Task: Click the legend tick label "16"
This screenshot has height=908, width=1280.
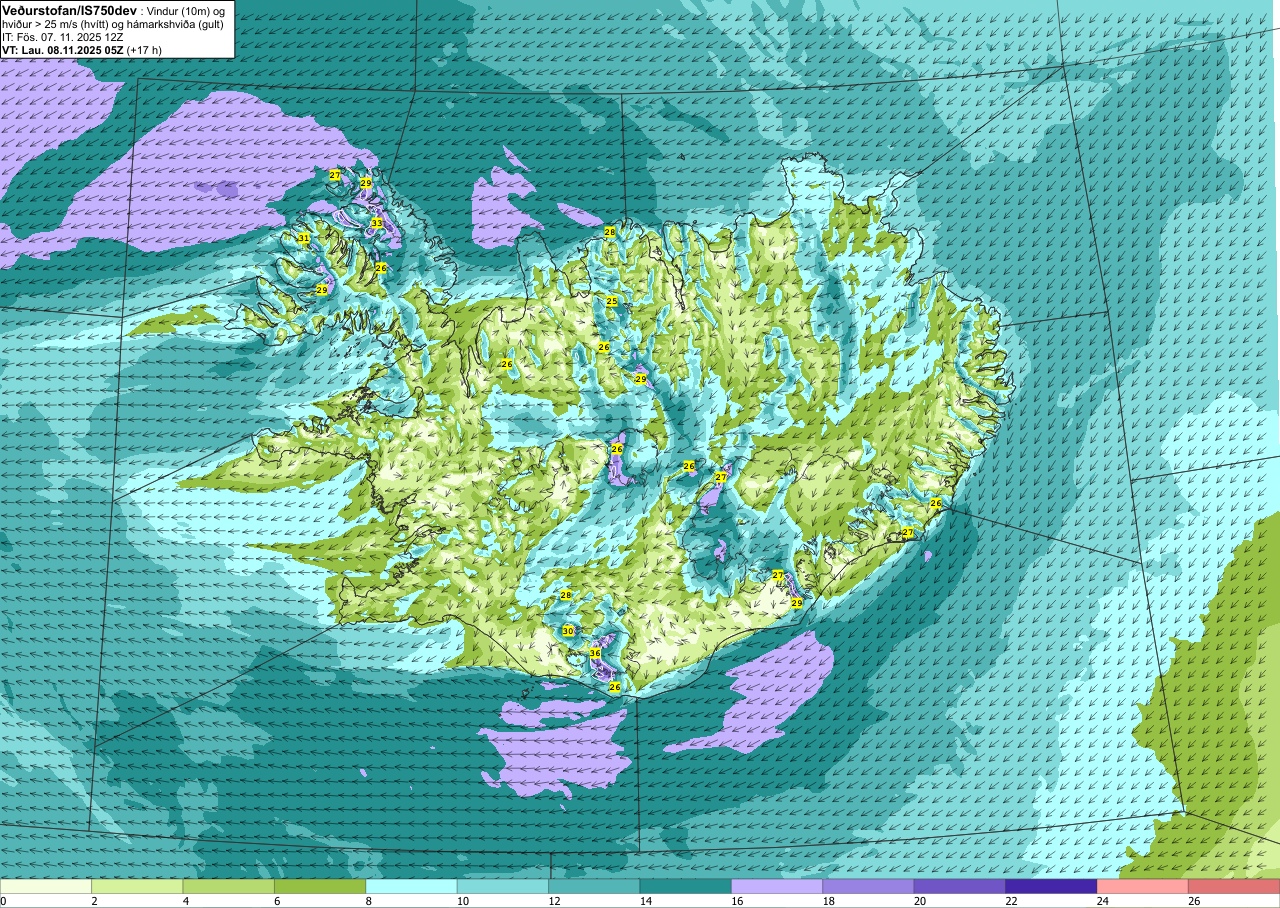Action: pos(738,901)
